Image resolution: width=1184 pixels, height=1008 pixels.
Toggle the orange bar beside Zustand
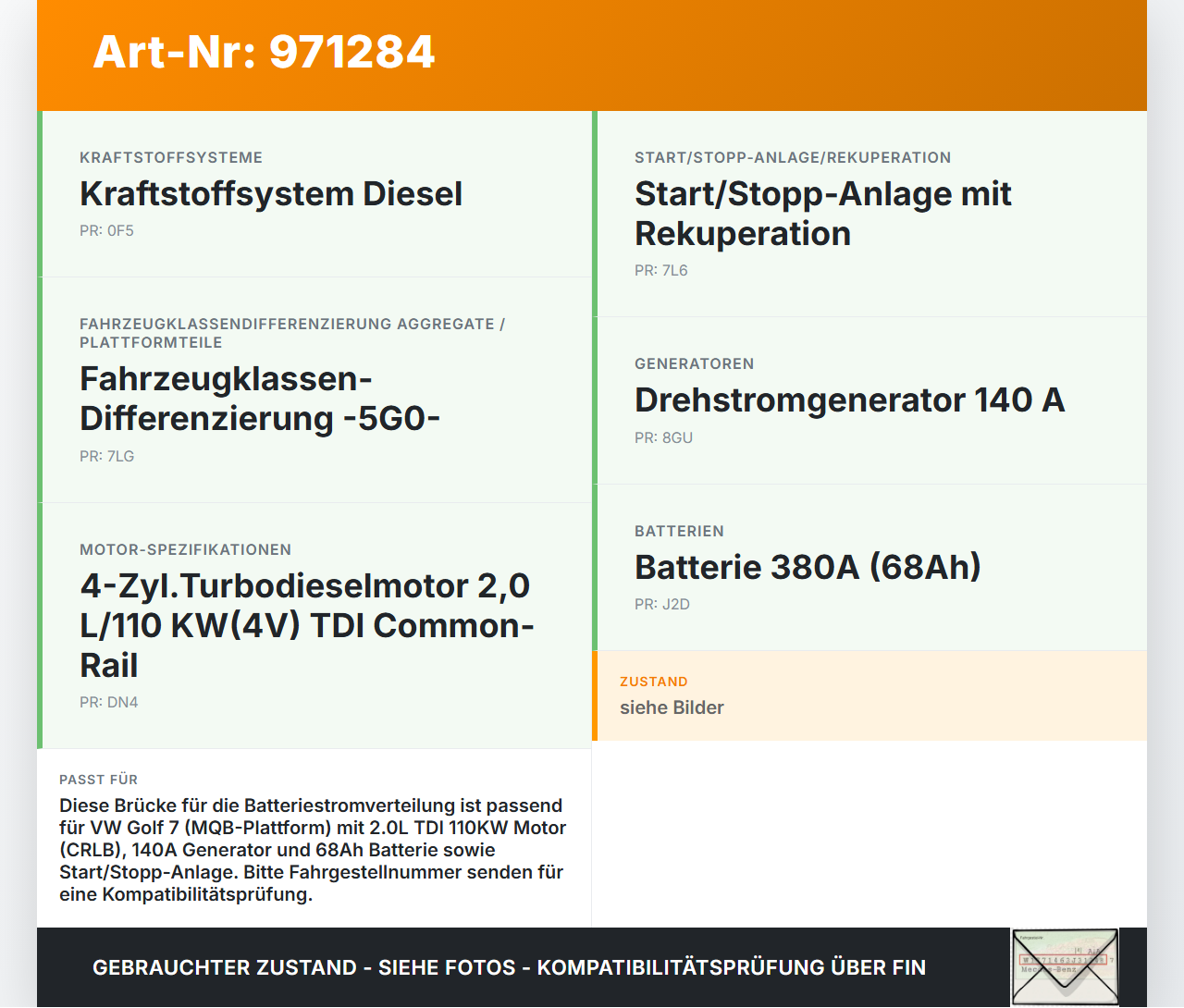pyautogui.click(x=594, y=695)
